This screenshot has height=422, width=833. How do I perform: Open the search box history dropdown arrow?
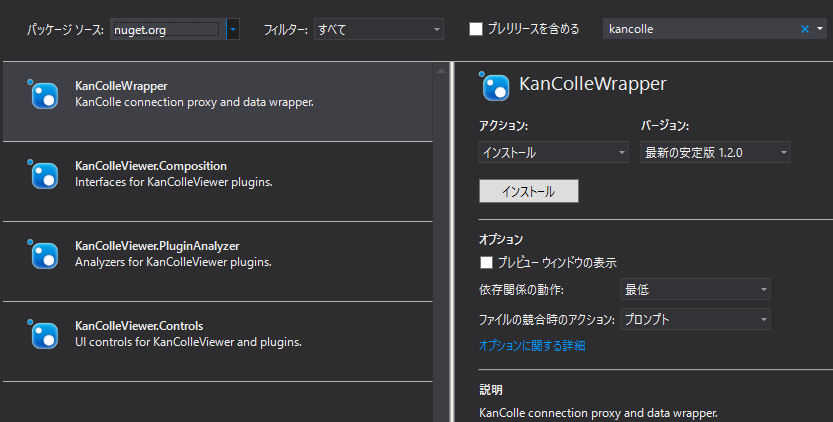pos(820,29)
